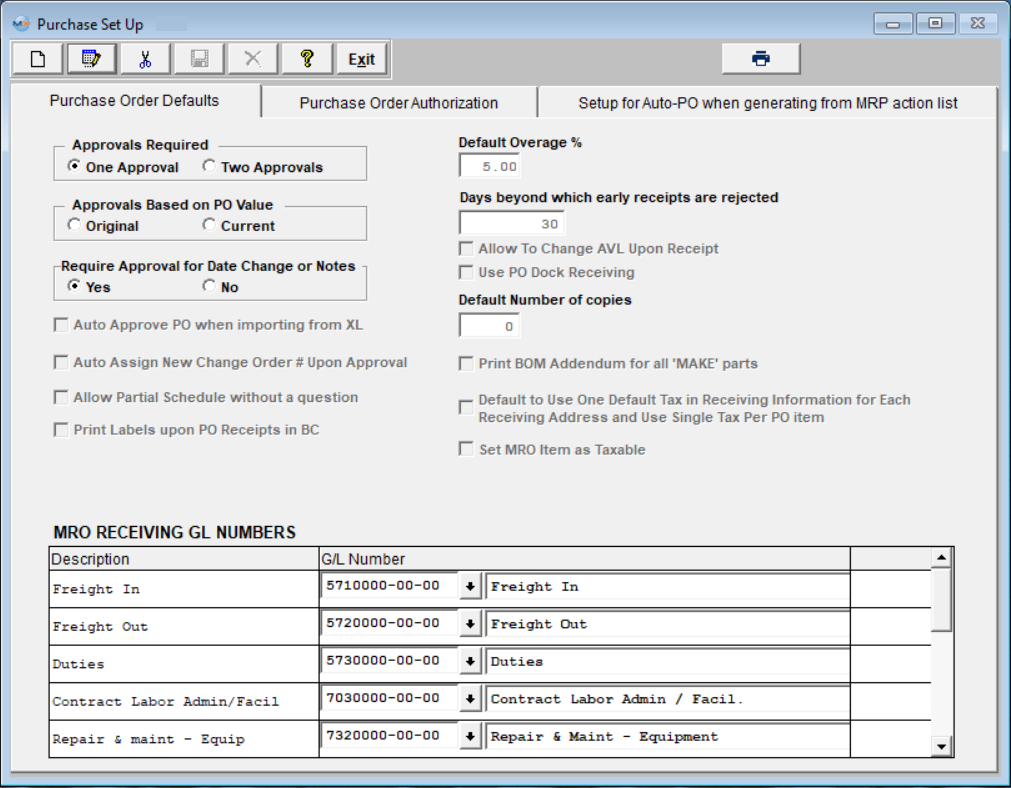
Task: Exit the Purchase Set Up window
Action: tap(362, 59)
